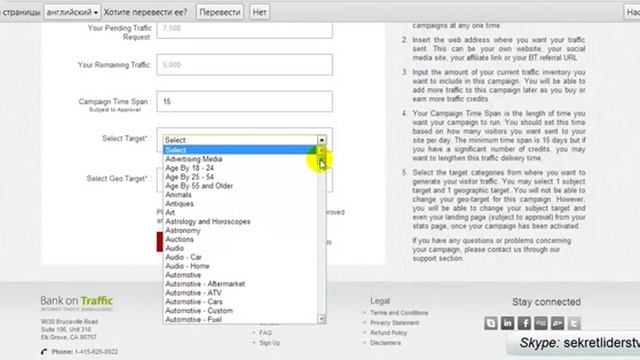The height and width of the screenshot is (360, 640).
Task: Open the Terms and Conditions link
Action: point(399,313)
